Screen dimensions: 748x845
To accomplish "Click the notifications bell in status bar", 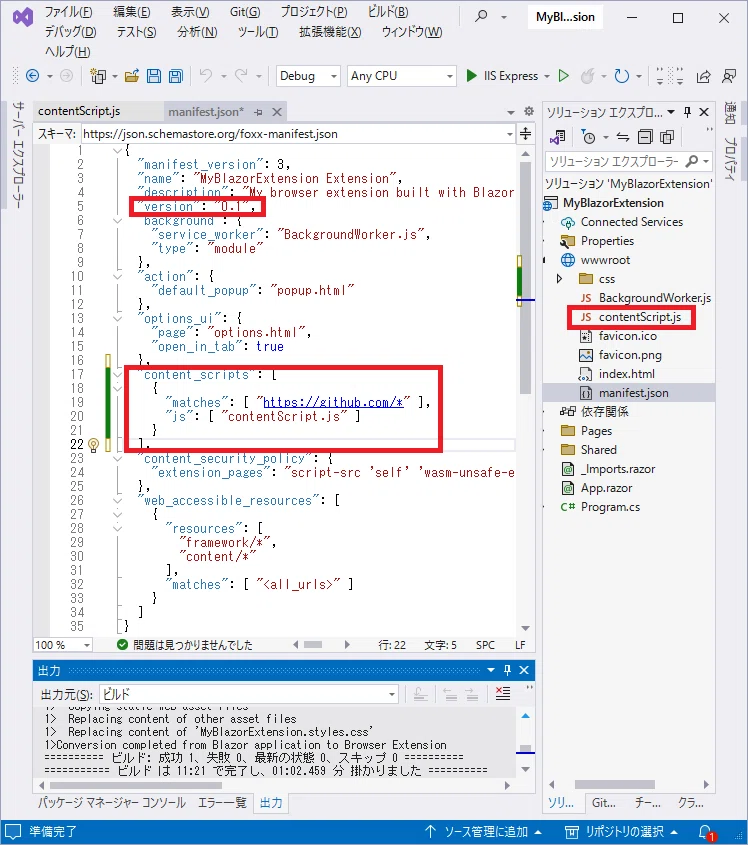I will coord(705,832).
